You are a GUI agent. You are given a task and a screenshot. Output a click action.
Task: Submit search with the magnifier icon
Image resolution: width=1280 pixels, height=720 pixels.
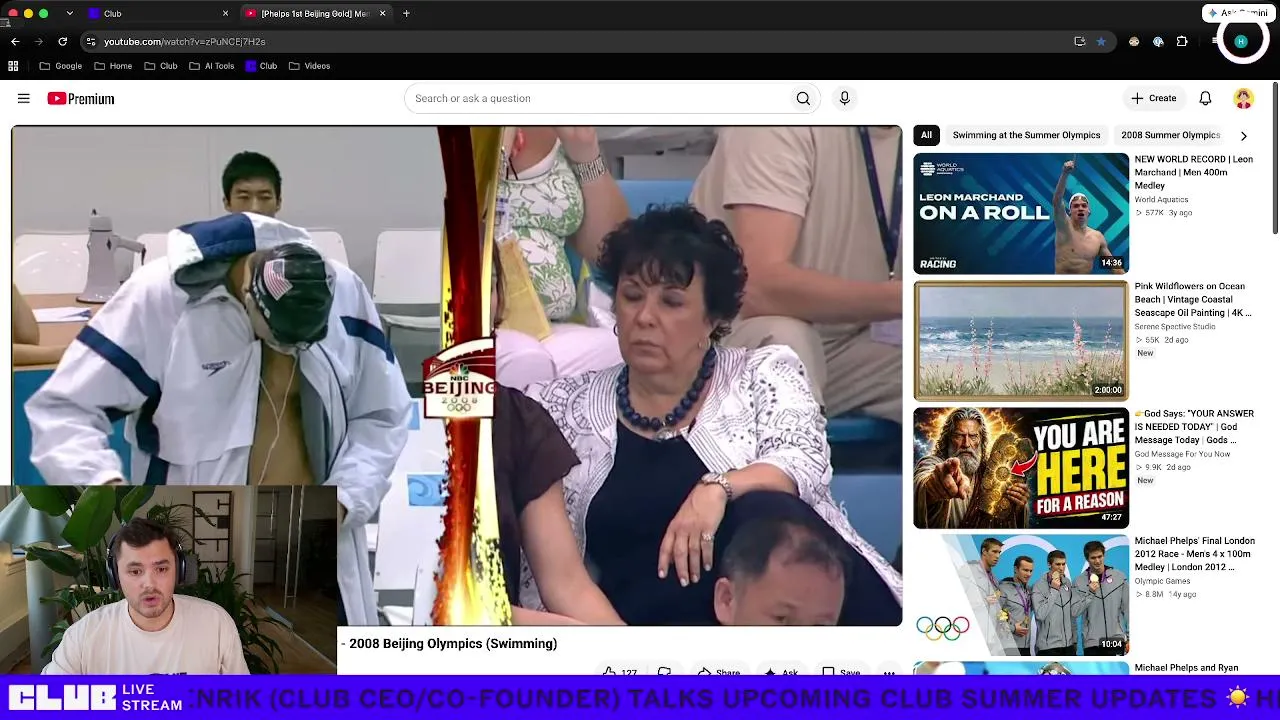(x=803, y=98)
